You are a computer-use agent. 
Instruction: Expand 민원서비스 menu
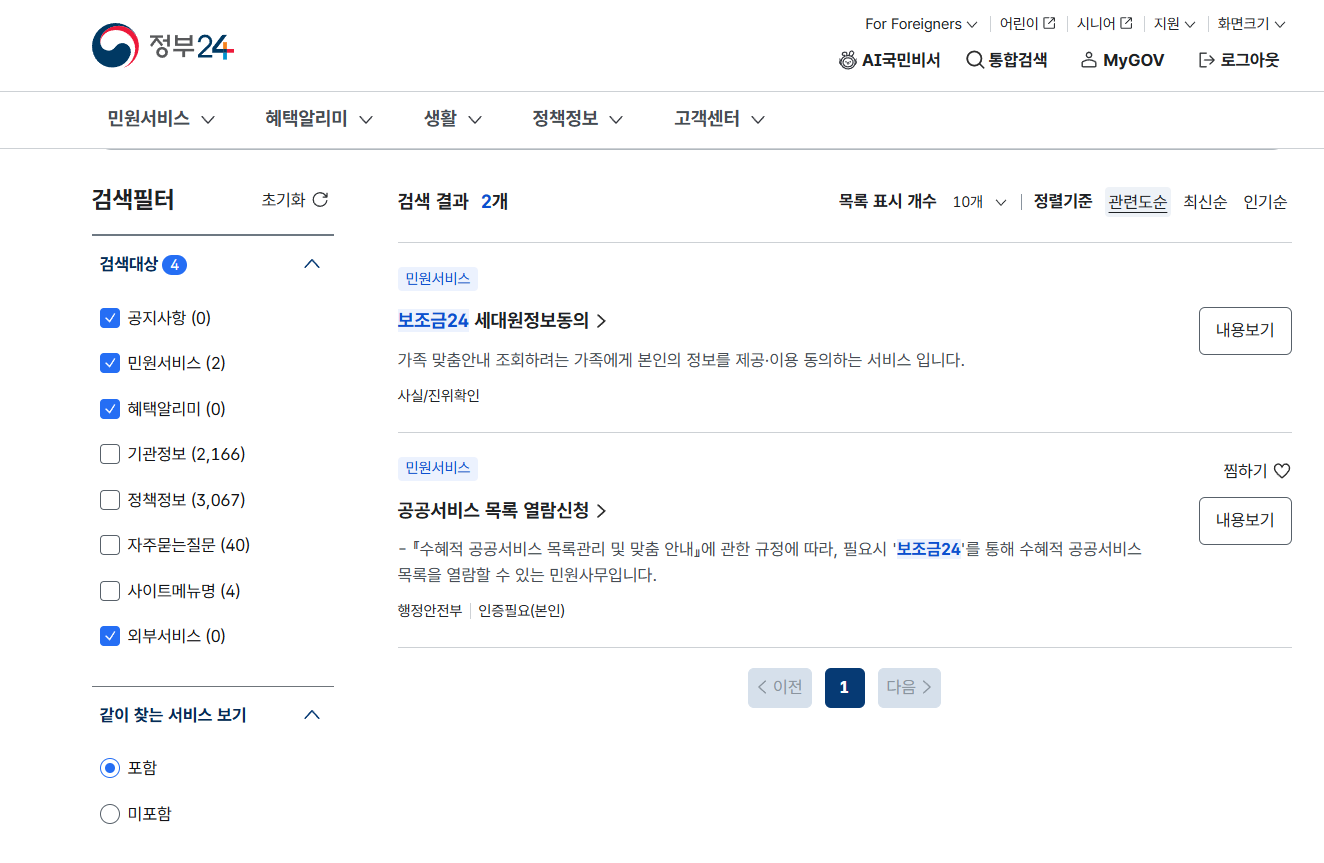point(161,119)
